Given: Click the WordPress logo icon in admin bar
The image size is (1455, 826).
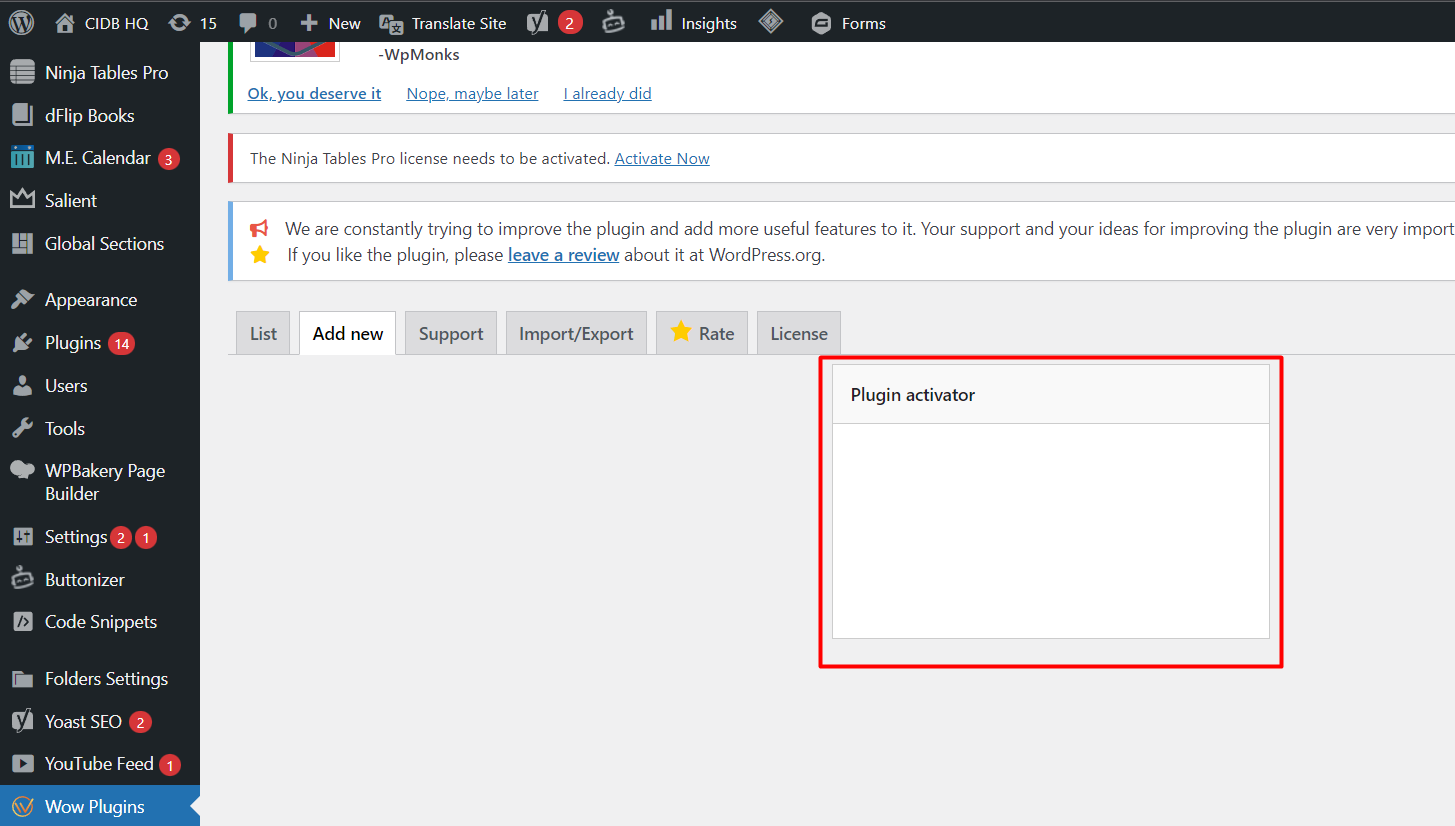Looking at the screenshot, I should click(22, 22).
